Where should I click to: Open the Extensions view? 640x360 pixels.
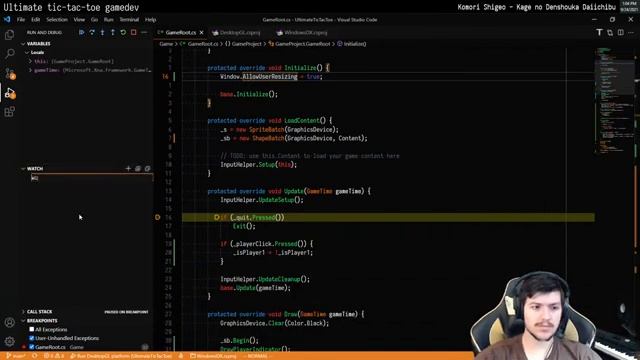click(9, 111)
